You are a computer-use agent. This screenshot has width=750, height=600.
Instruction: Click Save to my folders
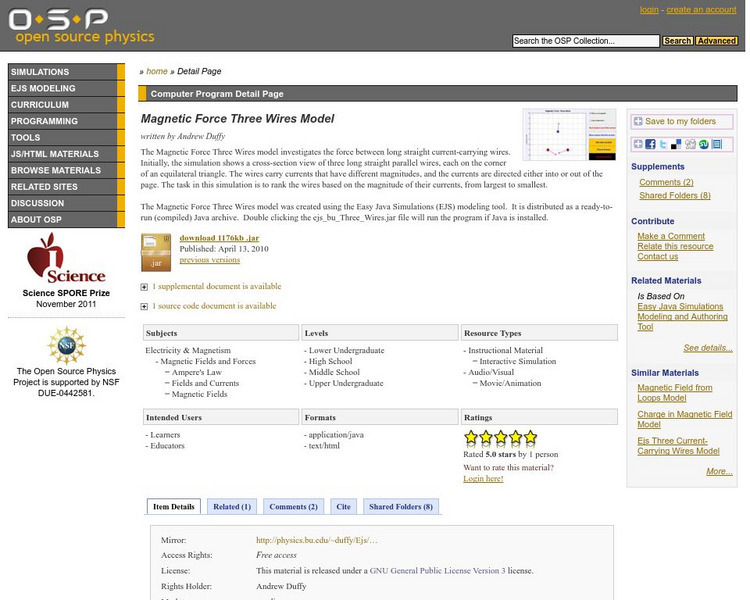point(682,122)
